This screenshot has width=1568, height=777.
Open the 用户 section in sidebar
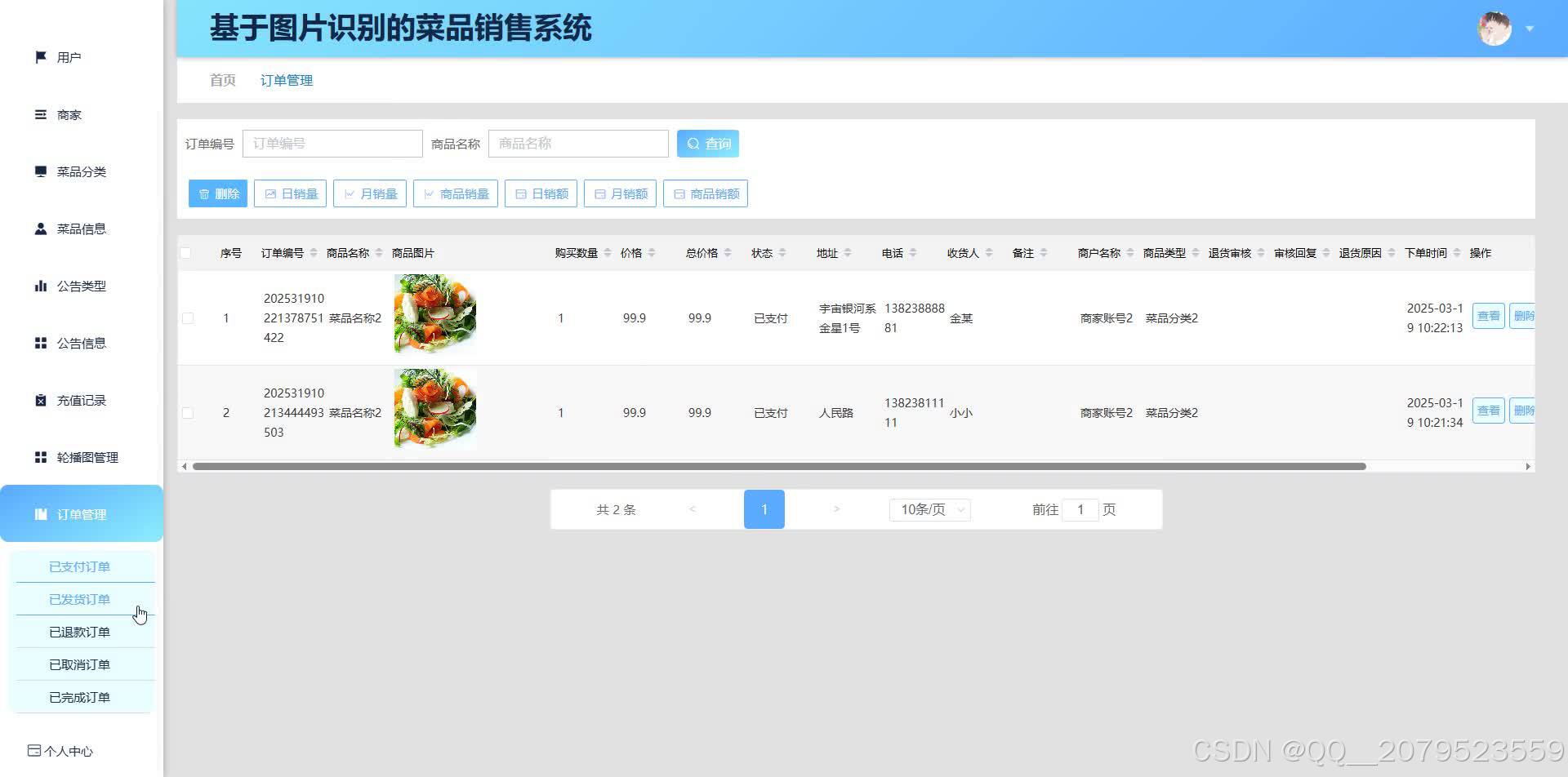68,56
